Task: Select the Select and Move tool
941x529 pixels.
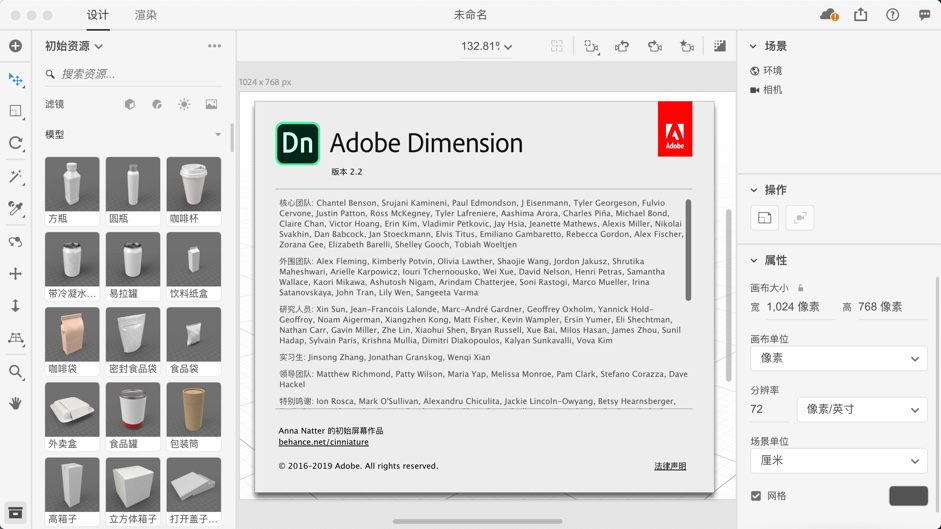Action: tap(16, 79)
